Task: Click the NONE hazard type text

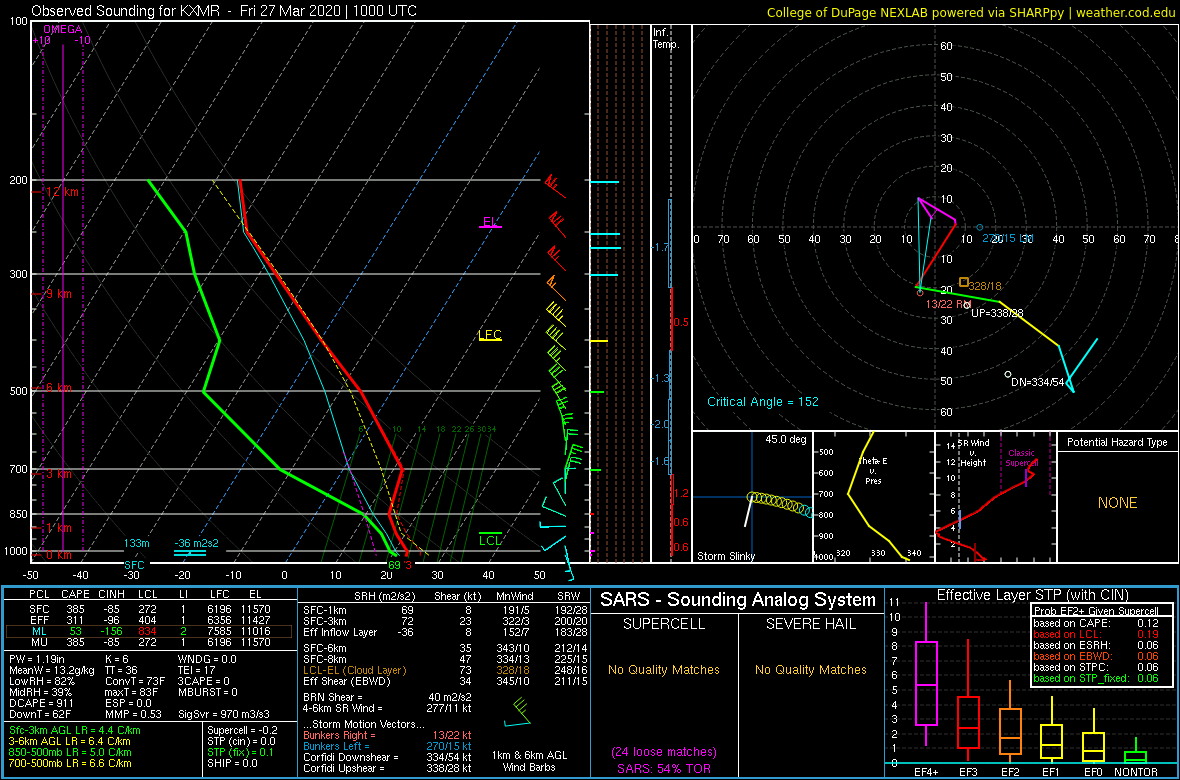Action: click(x=1117, y=503)
